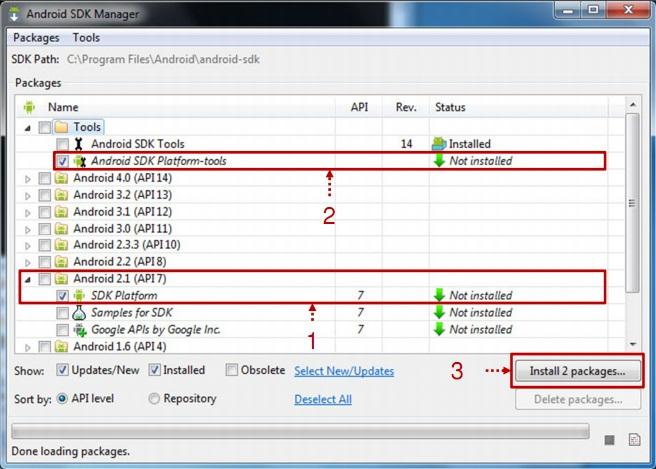Click the package list scrollbar thumb
The height and width of the screenshot is (469, 656).
coord(632,203)
